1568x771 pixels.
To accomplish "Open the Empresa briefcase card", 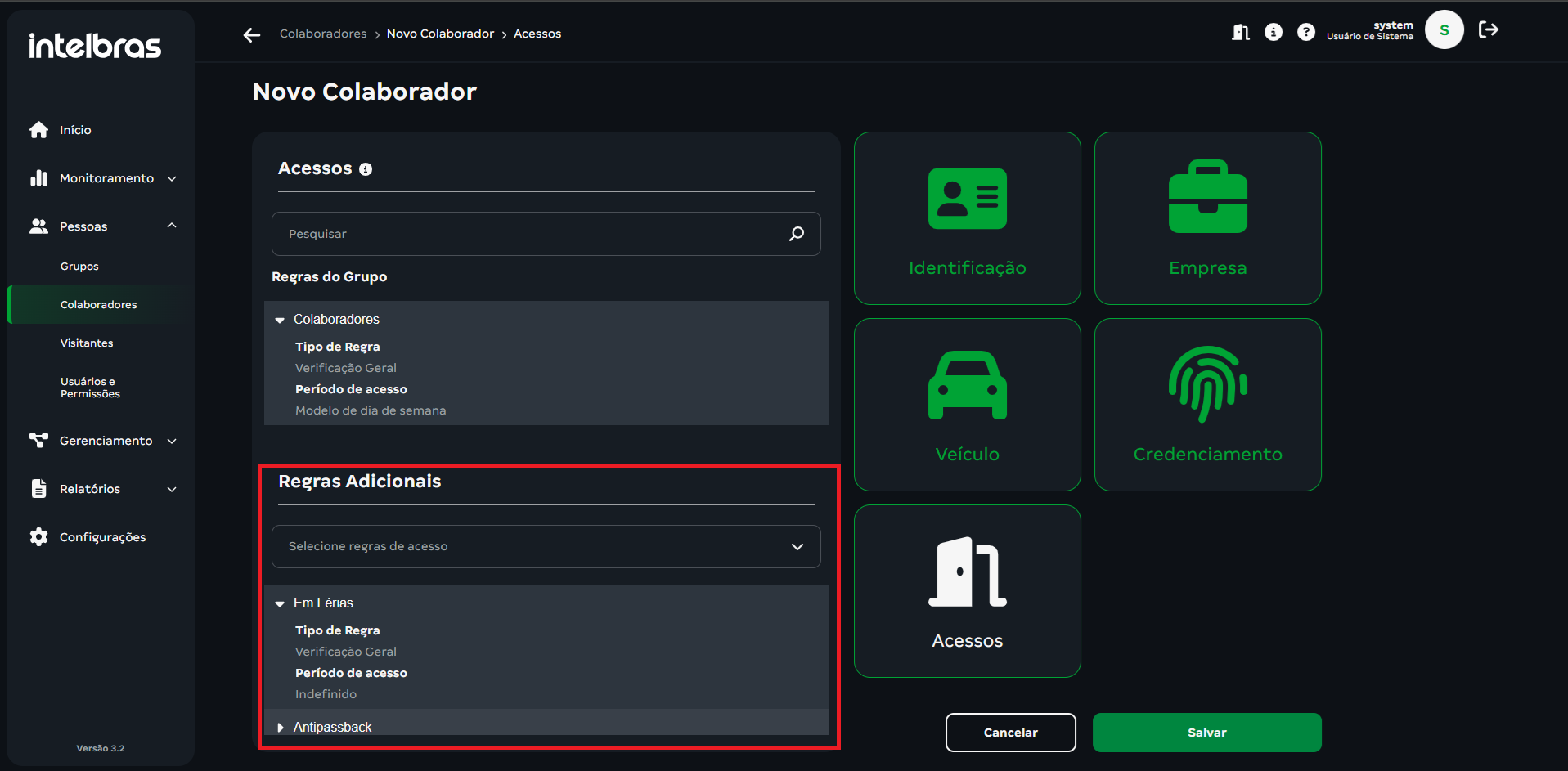I will point(1207,218).
